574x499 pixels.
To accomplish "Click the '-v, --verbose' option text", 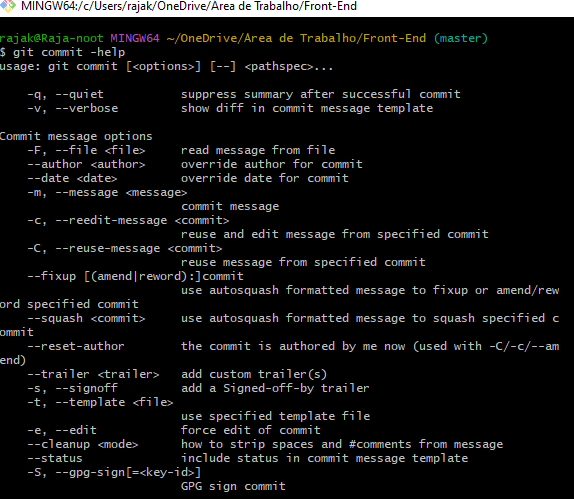I will pos(73,108).
